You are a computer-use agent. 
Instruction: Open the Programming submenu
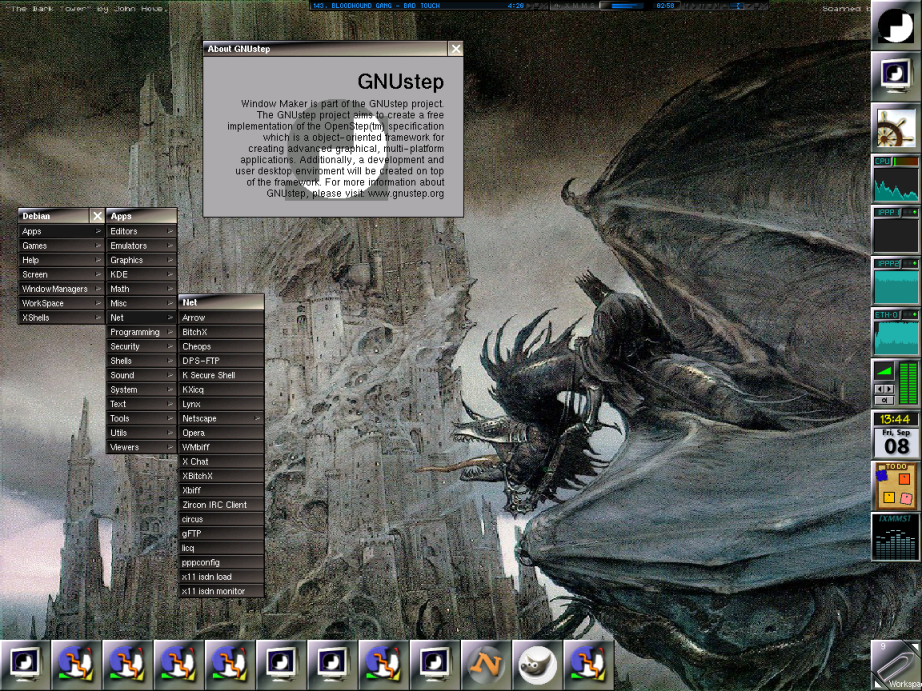pos(142,332)
